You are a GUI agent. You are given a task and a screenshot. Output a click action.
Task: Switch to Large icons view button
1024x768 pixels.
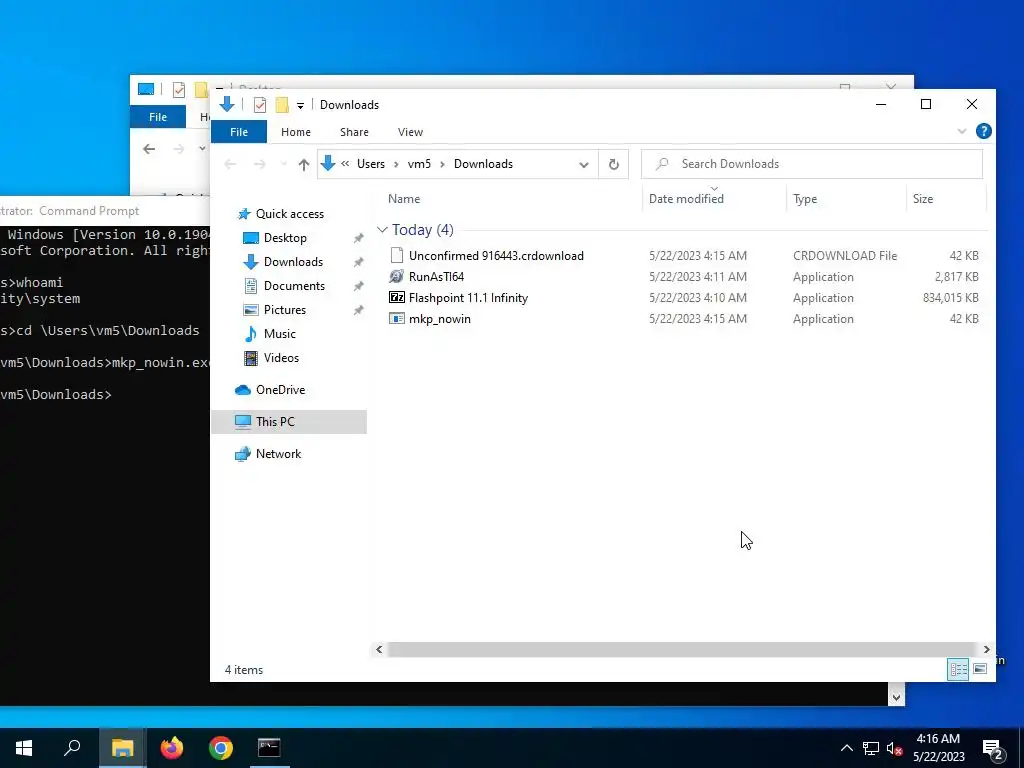point(980,669)
